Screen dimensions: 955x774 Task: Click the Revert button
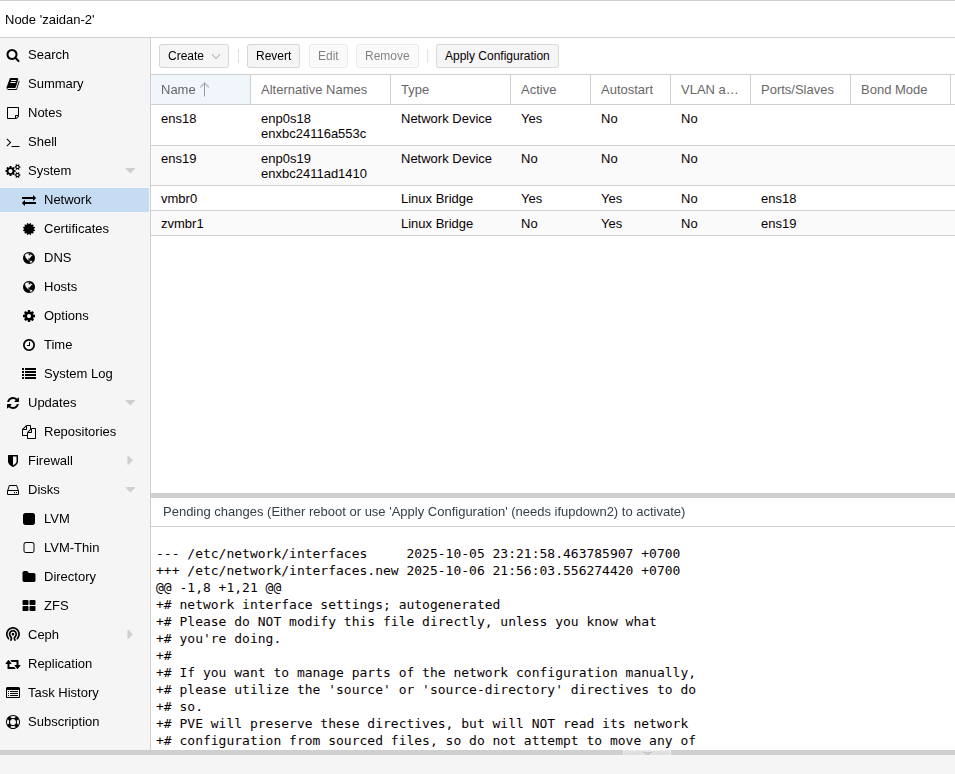click(273, 56)
